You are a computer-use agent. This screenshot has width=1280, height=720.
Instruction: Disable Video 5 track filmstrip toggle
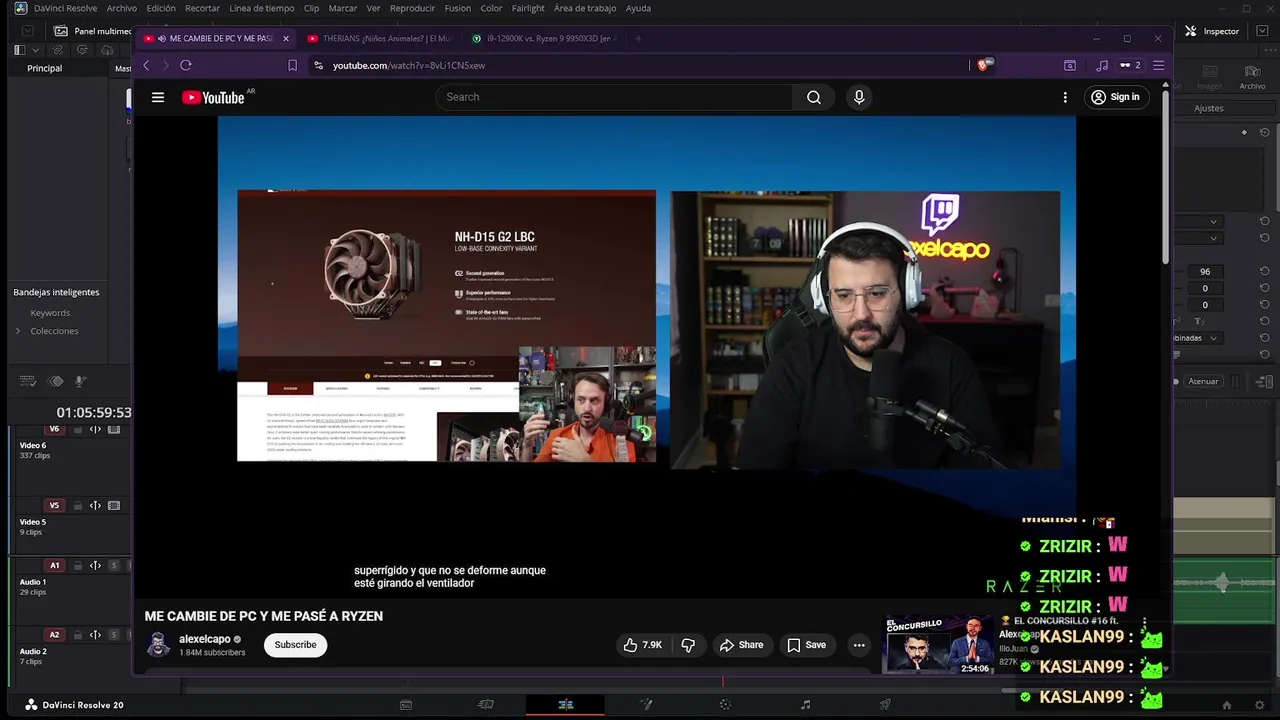(x=114, y=506)
